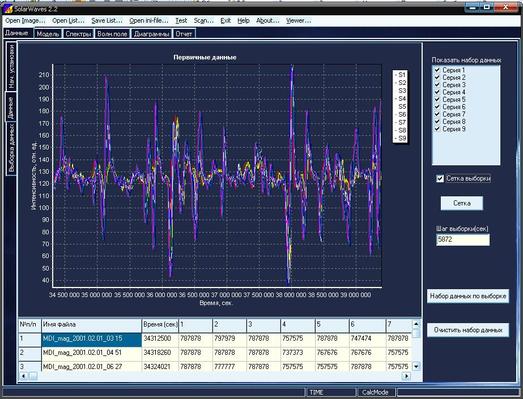Open the Open Image... menu
This screenshot has width=523, height=399.
(25, 21)
